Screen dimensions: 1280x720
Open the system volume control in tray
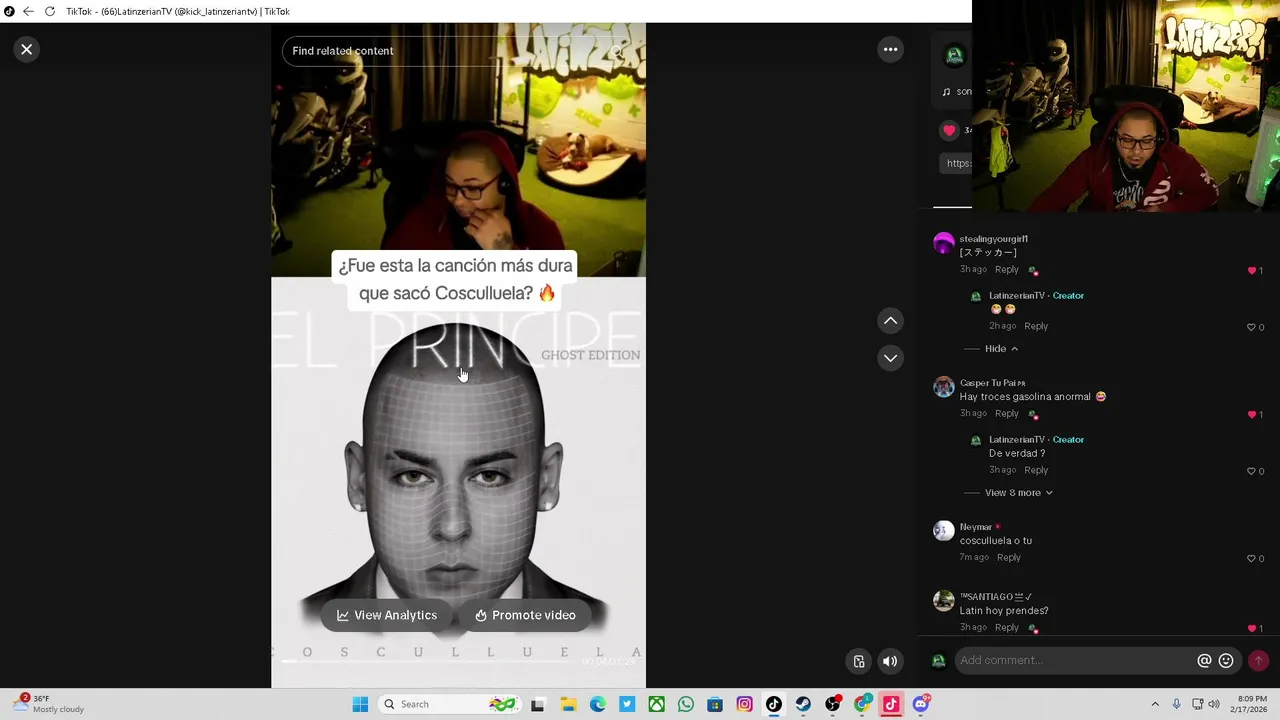(1214, 704)
